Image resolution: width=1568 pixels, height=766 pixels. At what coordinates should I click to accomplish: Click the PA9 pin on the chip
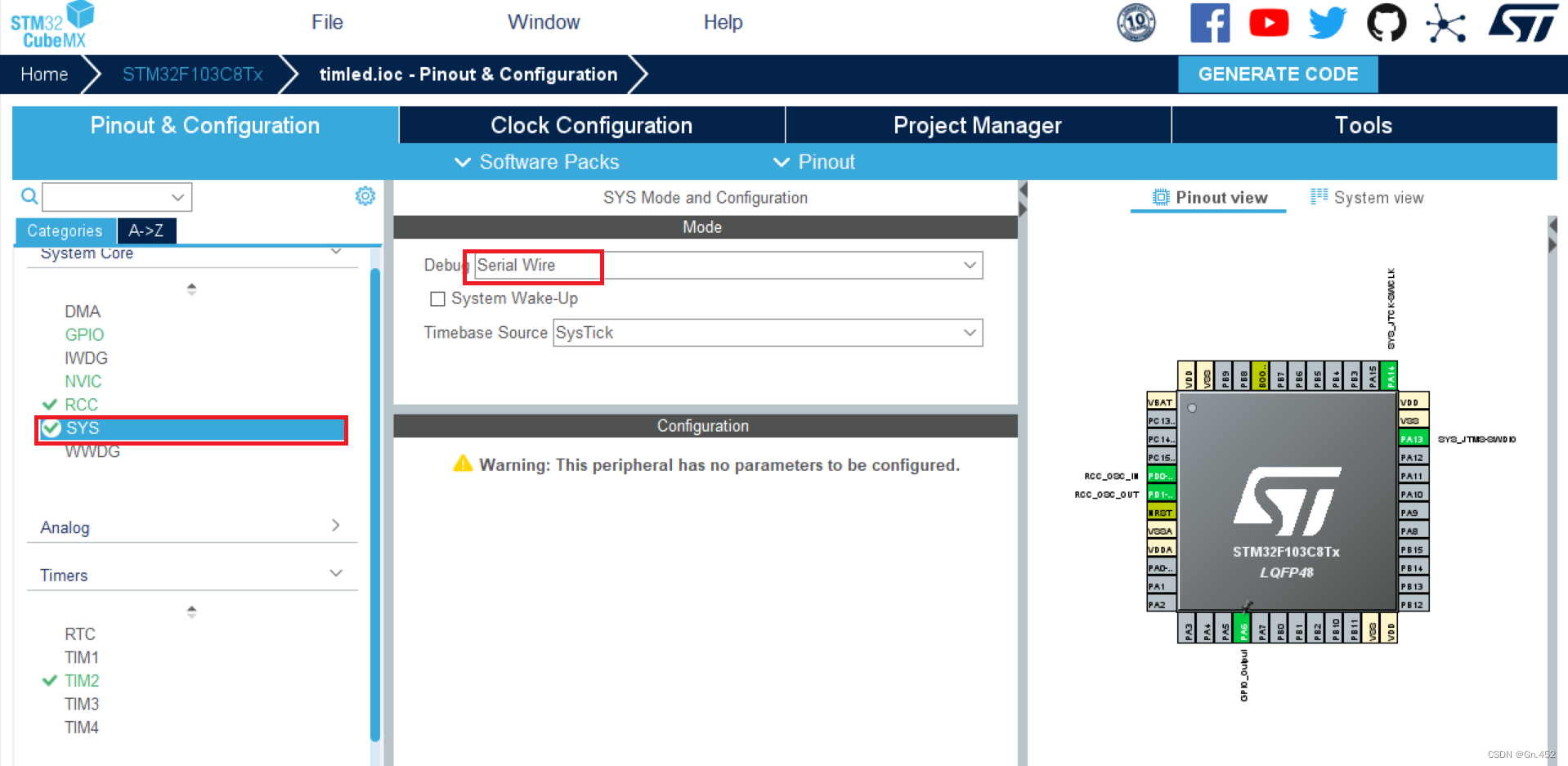(1413, 513)
